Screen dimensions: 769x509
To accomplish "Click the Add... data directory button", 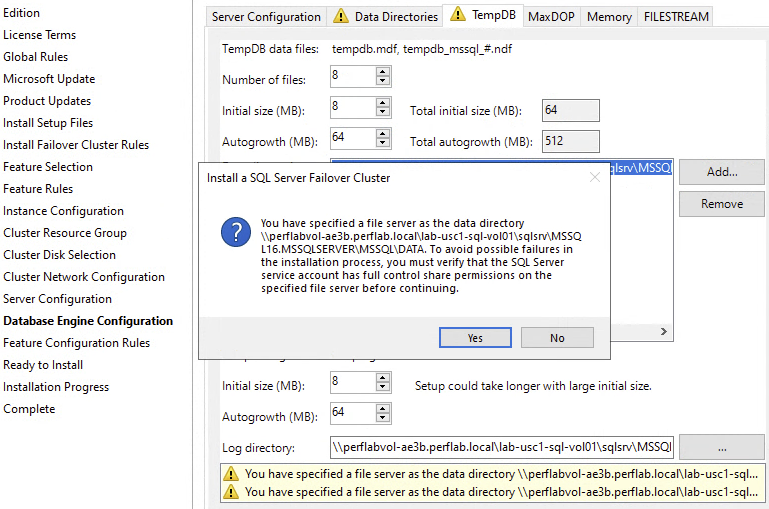I will tap(721, 172).
